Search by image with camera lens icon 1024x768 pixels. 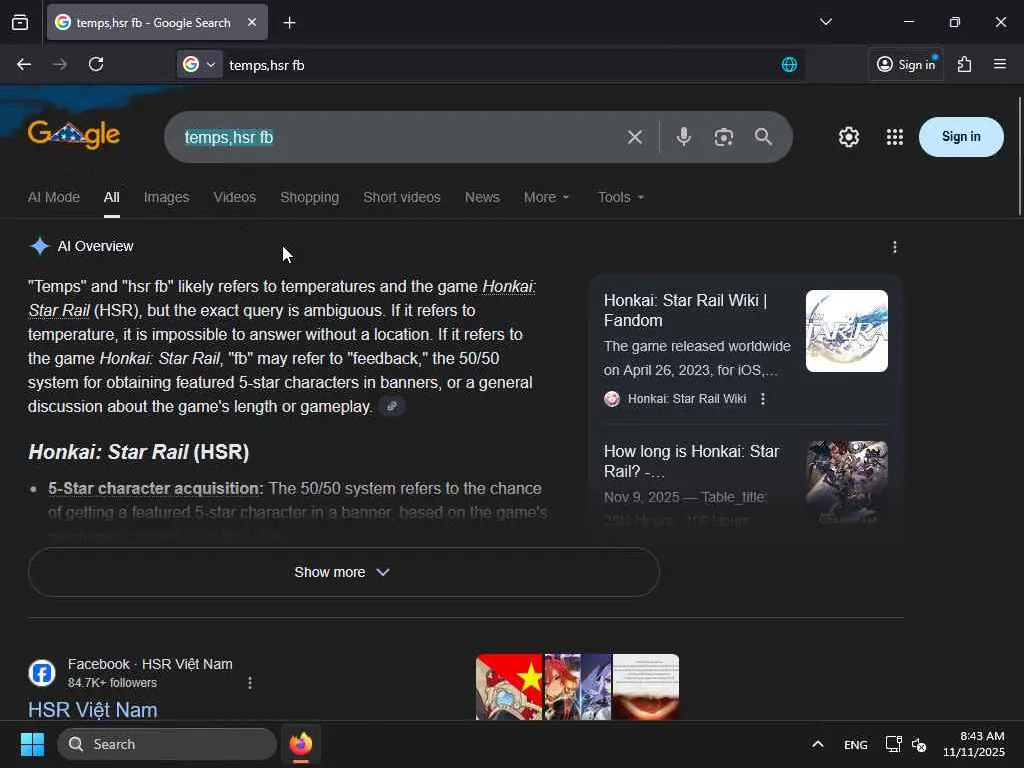[724, 137]
